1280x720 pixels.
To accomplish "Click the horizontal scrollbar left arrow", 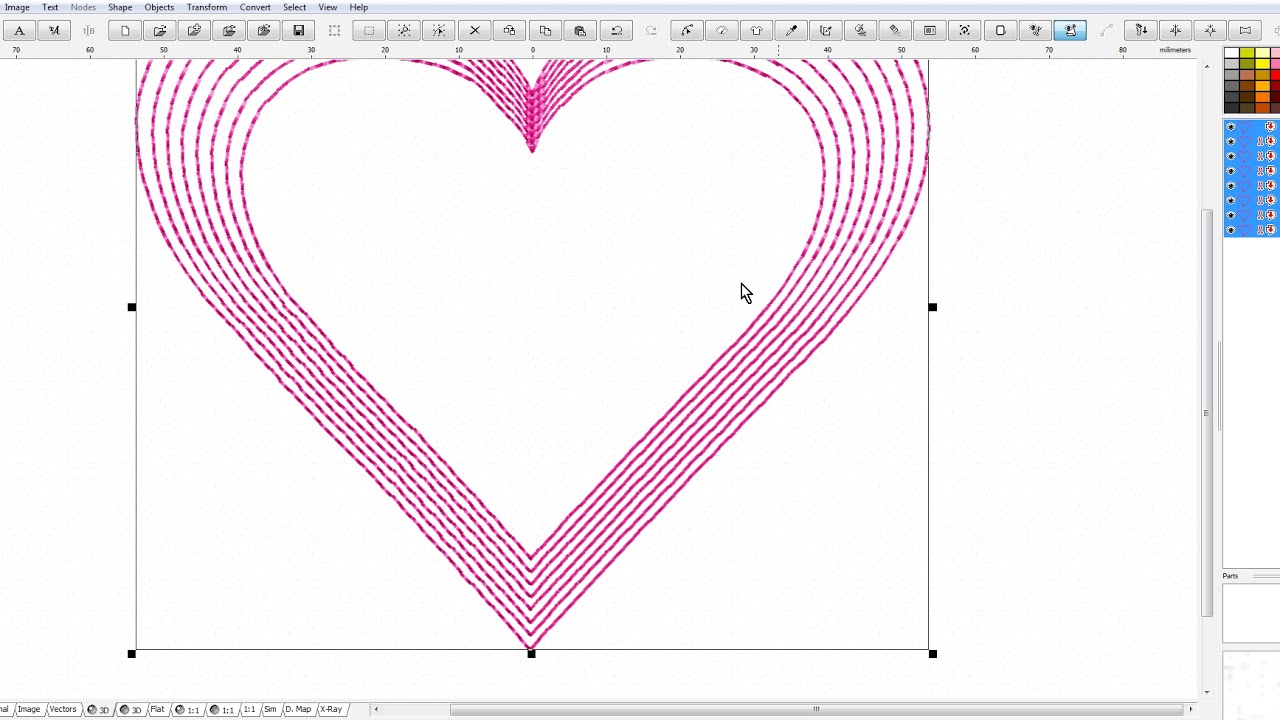I will pyautogui.click(x=376, y=709).
